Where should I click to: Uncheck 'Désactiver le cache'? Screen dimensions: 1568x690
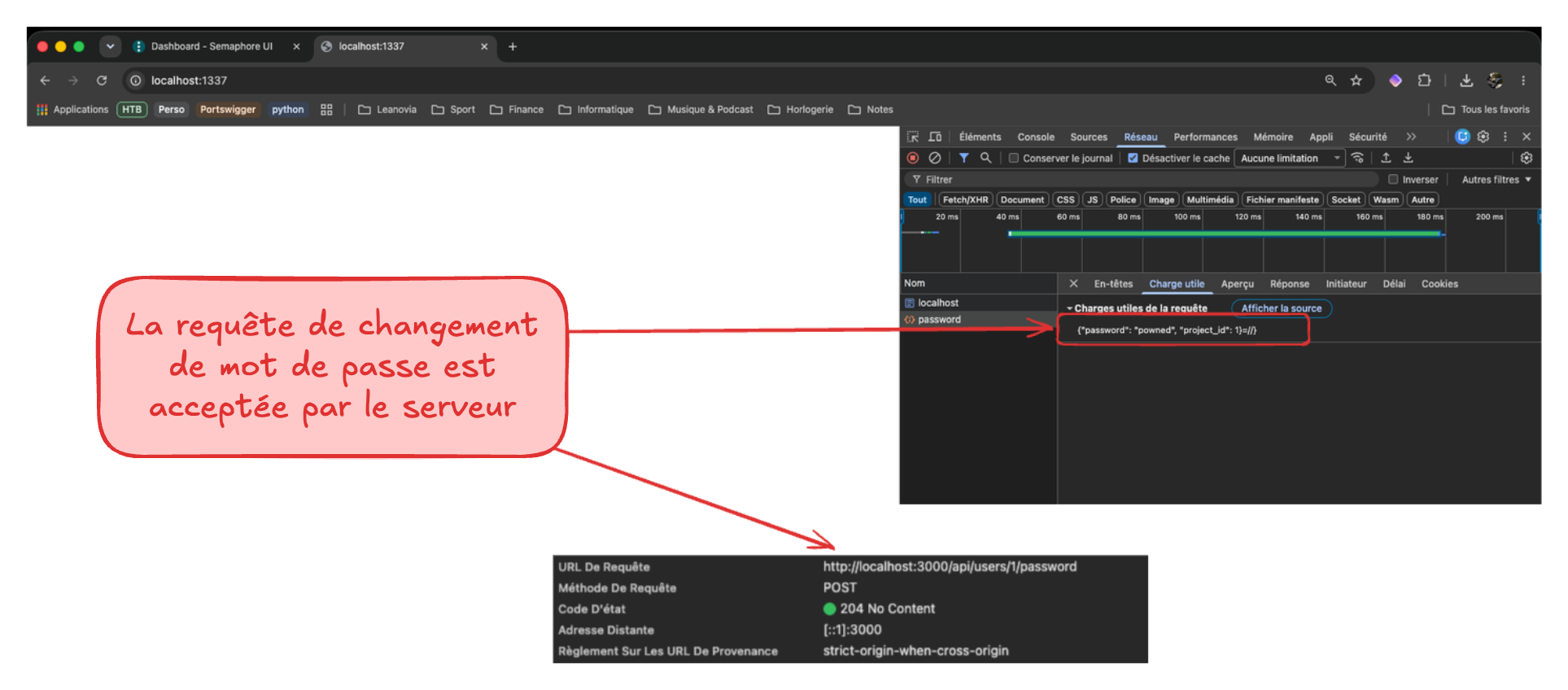click(x=1133, y=159)
